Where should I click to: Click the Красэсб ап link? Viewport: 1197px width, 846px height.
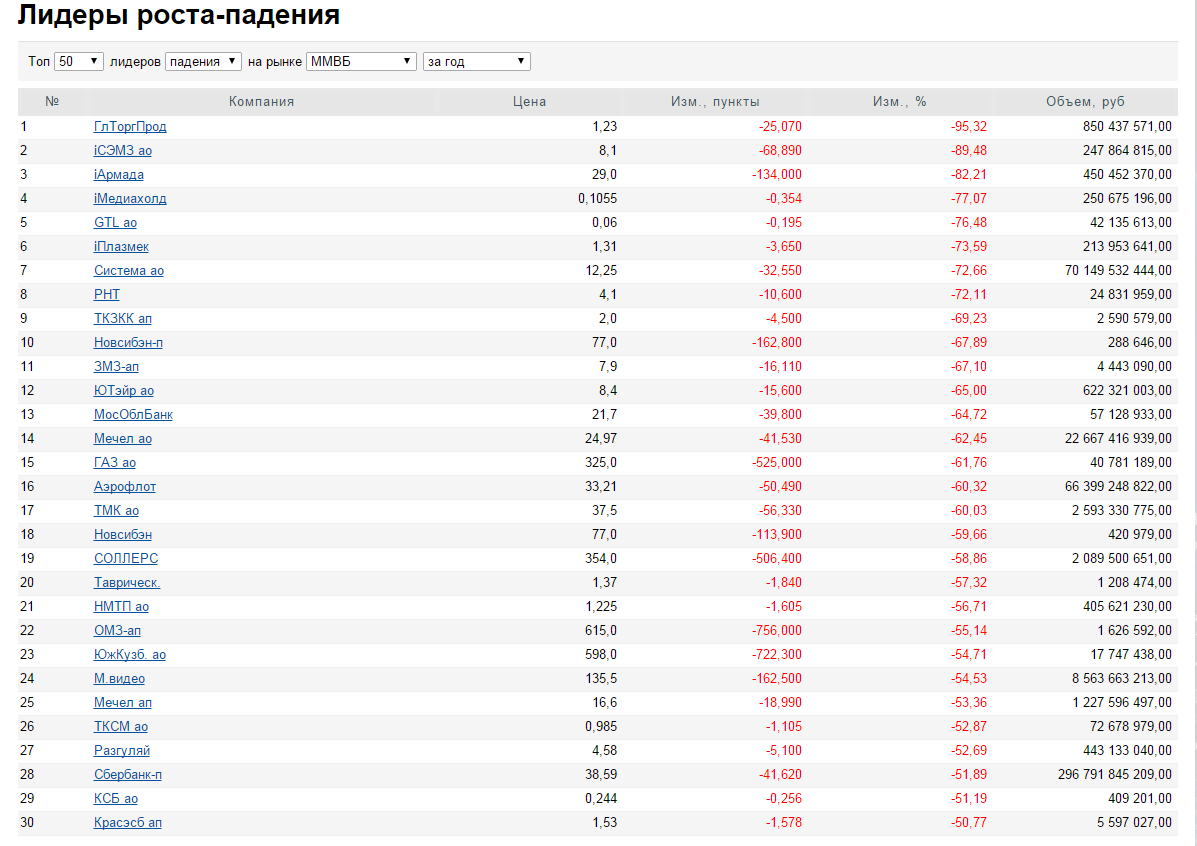coord(127,823)
